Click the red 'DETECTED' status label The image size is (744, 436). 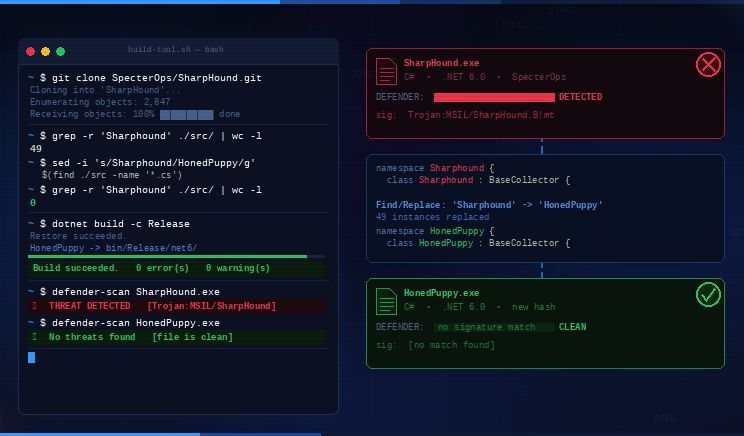click(580, 97)
